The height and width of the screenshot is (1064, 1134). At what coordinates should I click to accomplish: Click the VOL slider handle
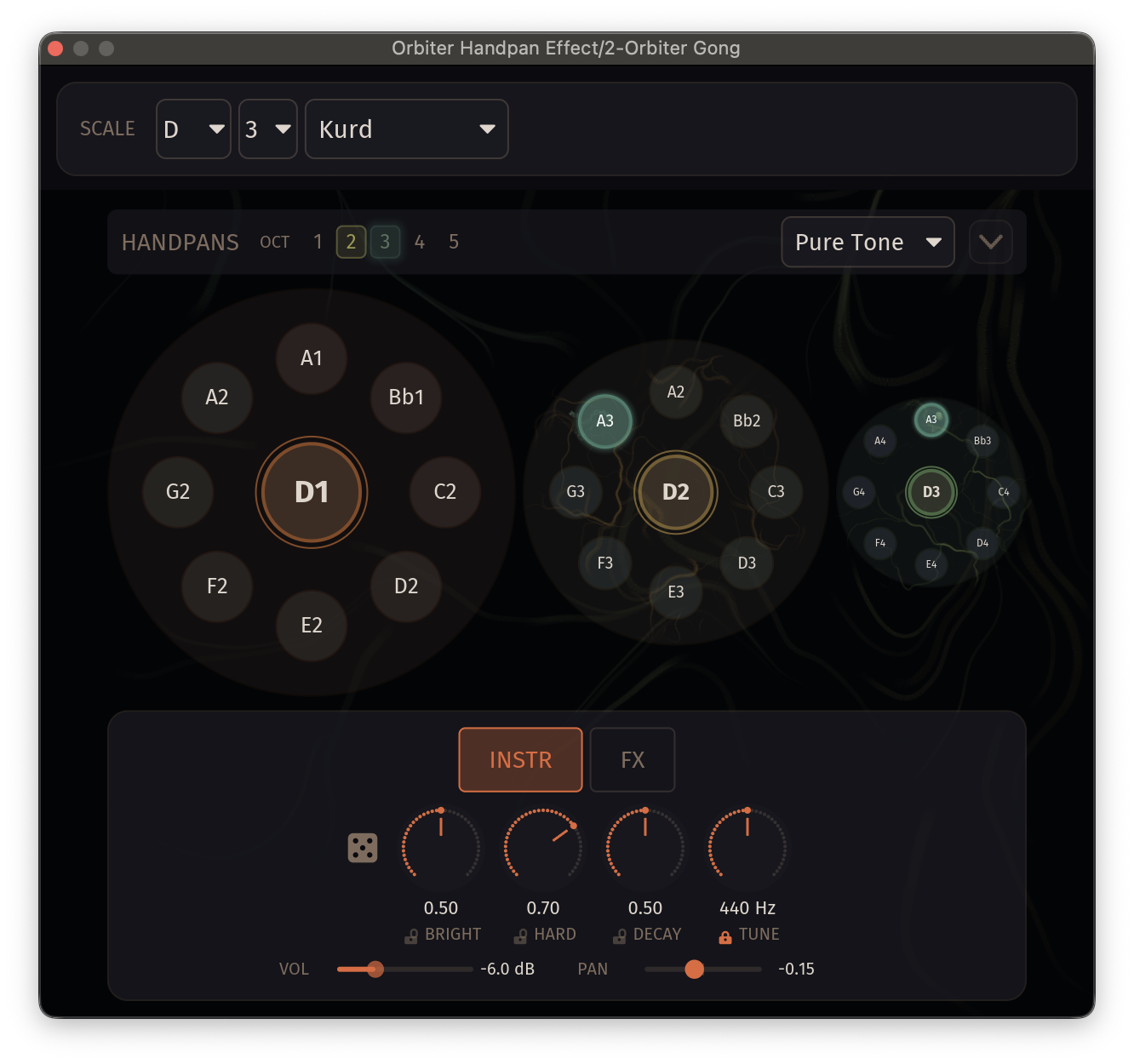click(375, 969)
